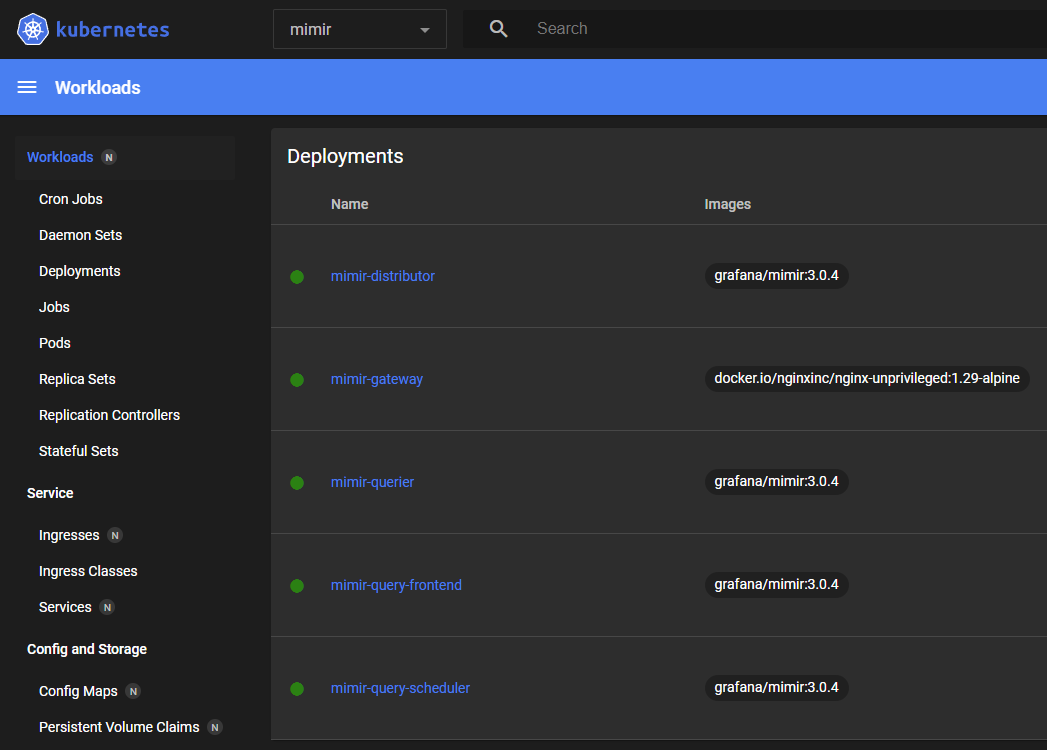Click the N badge beside Workloads
The image size is (1047, 750).
109,158
